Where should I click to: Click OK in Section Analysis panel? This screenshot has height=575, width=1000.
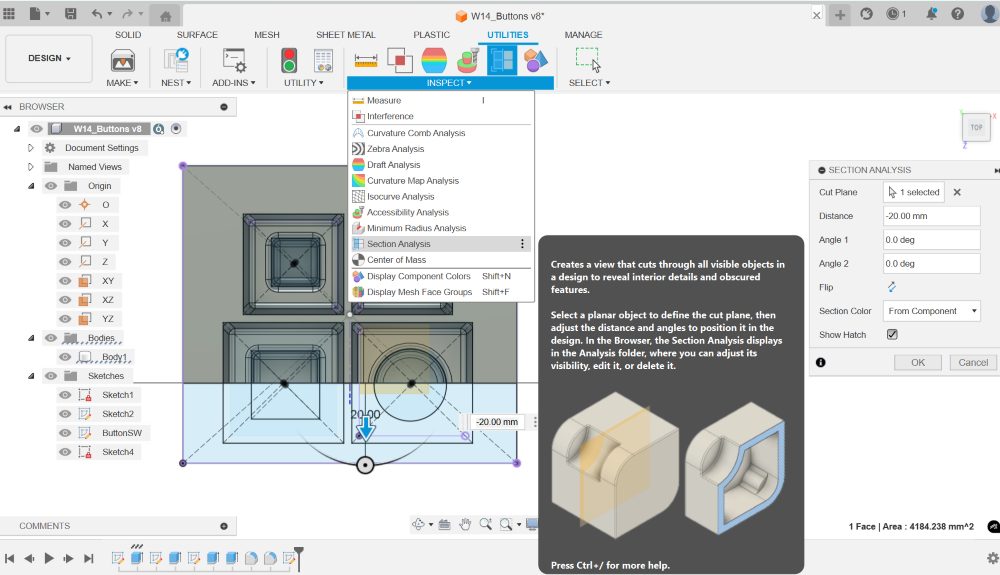click(x=918, y=362)
